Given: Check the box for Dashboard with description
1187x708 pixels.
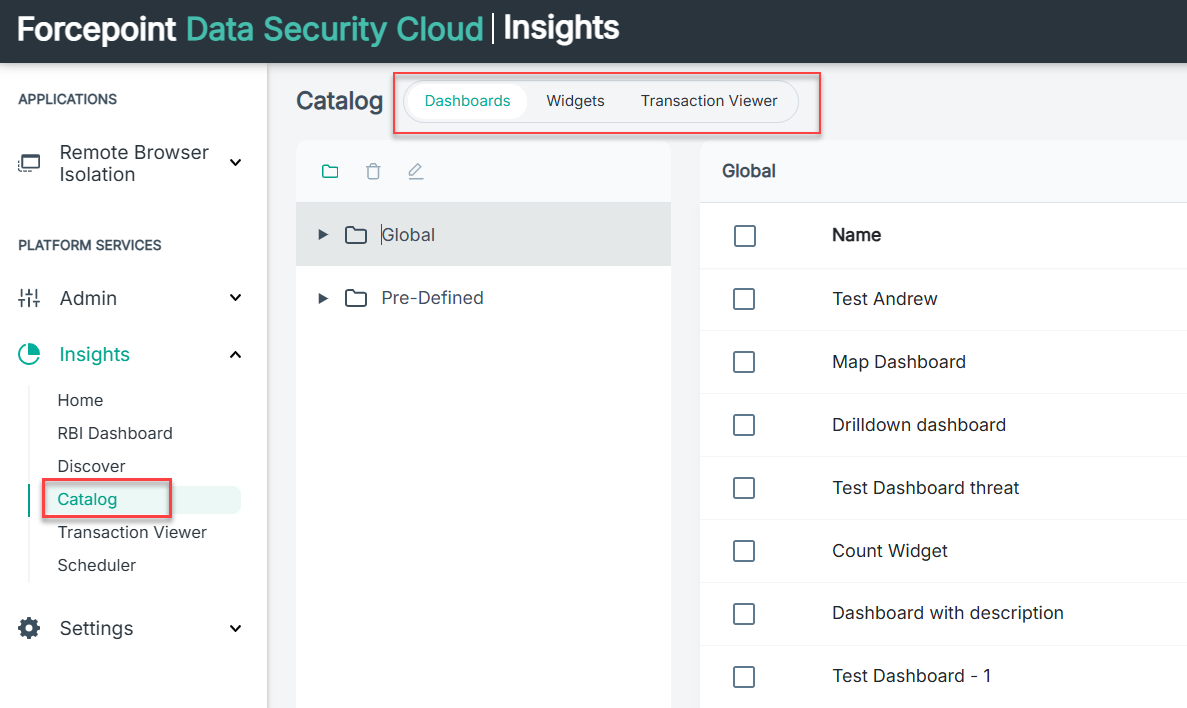Looking at the screenshot, I should pos(744,613).
